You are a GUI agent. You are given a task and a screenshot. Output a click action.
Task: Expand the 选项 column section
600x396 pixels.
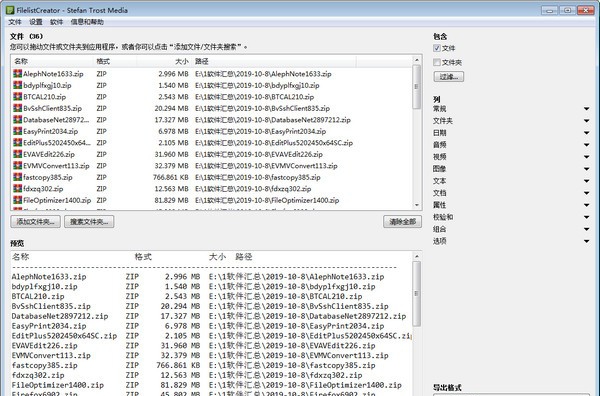tap(586, 241)
